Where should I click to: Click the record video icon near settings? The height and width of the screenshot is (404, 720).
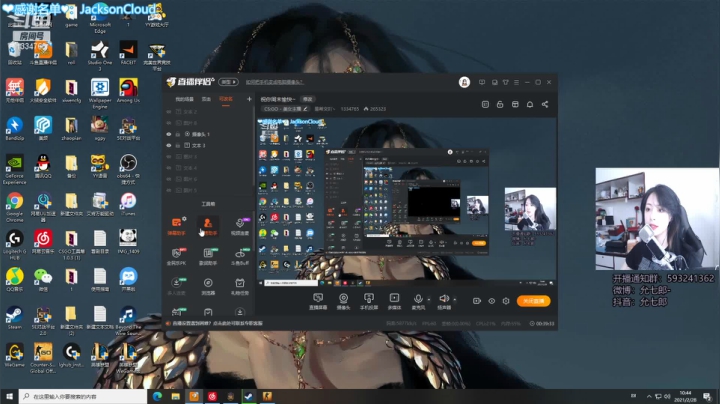click(477, 301)
